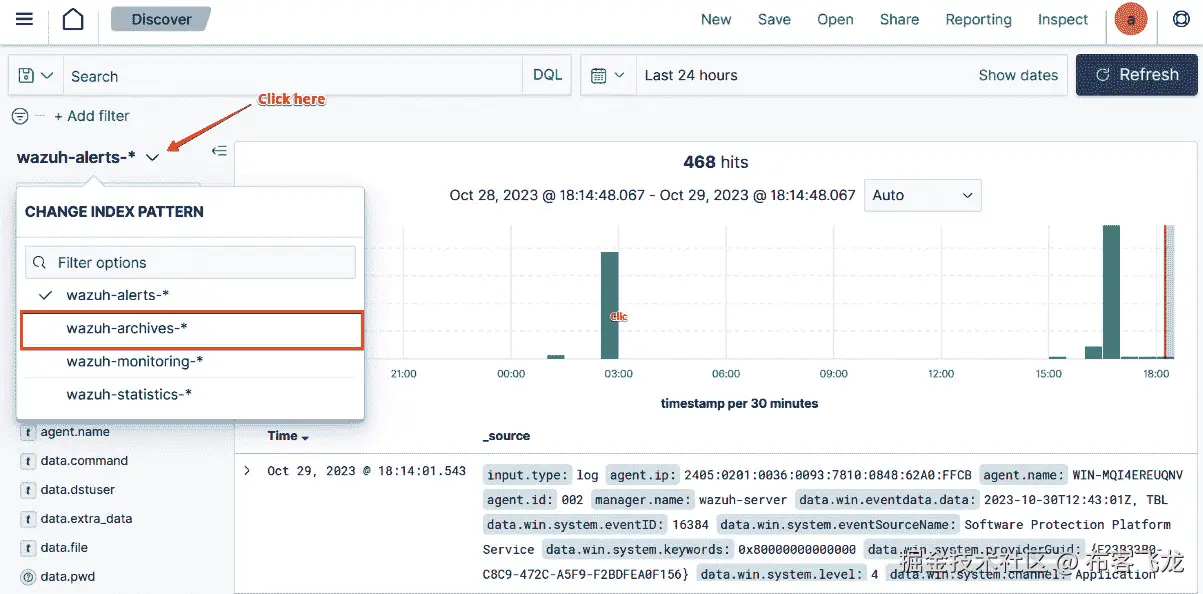Open the Inspect panel

point(1063,19)
